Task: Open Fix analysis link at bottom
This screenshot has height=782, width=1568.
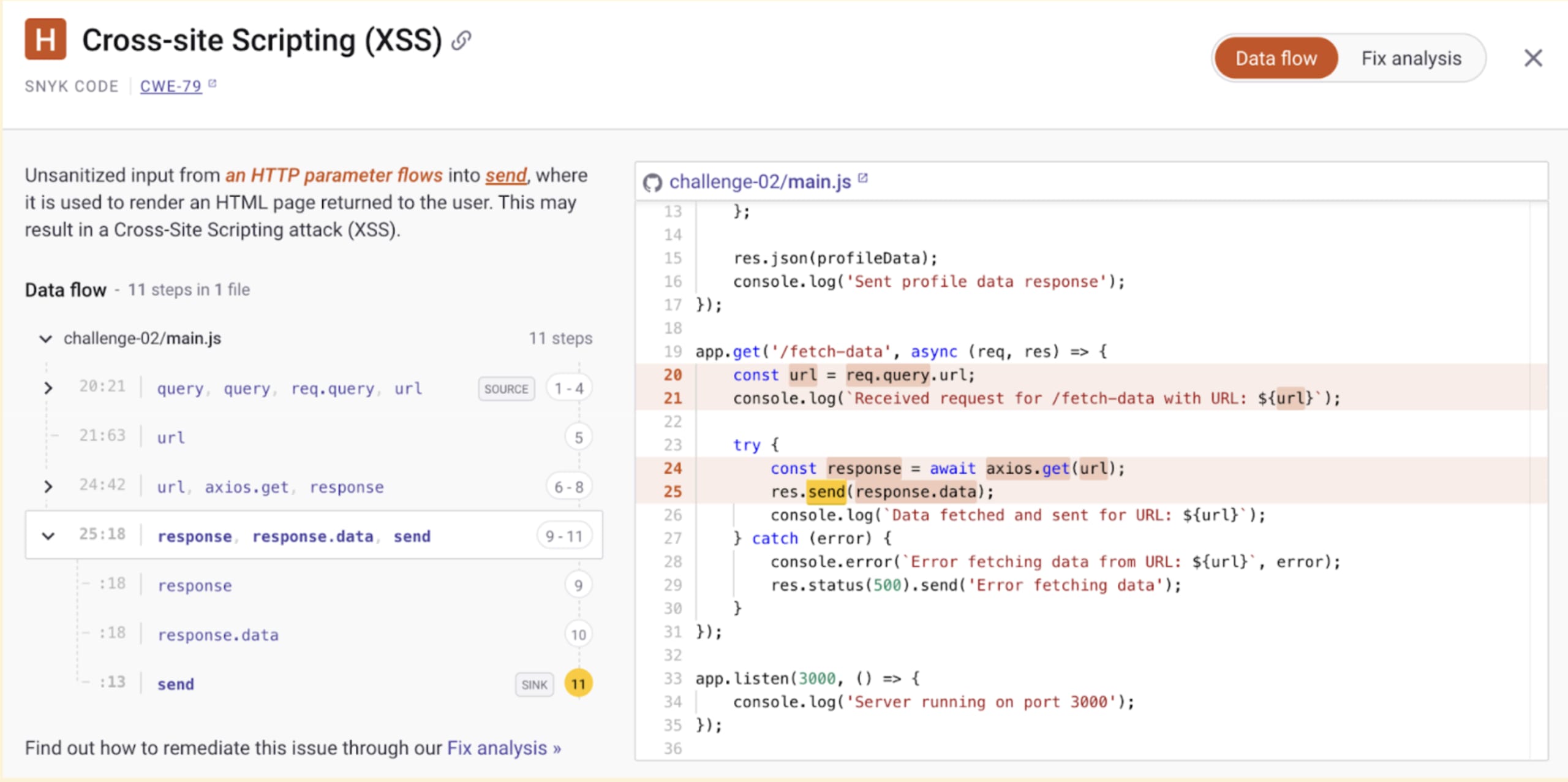Action: [x=503, y=748]
